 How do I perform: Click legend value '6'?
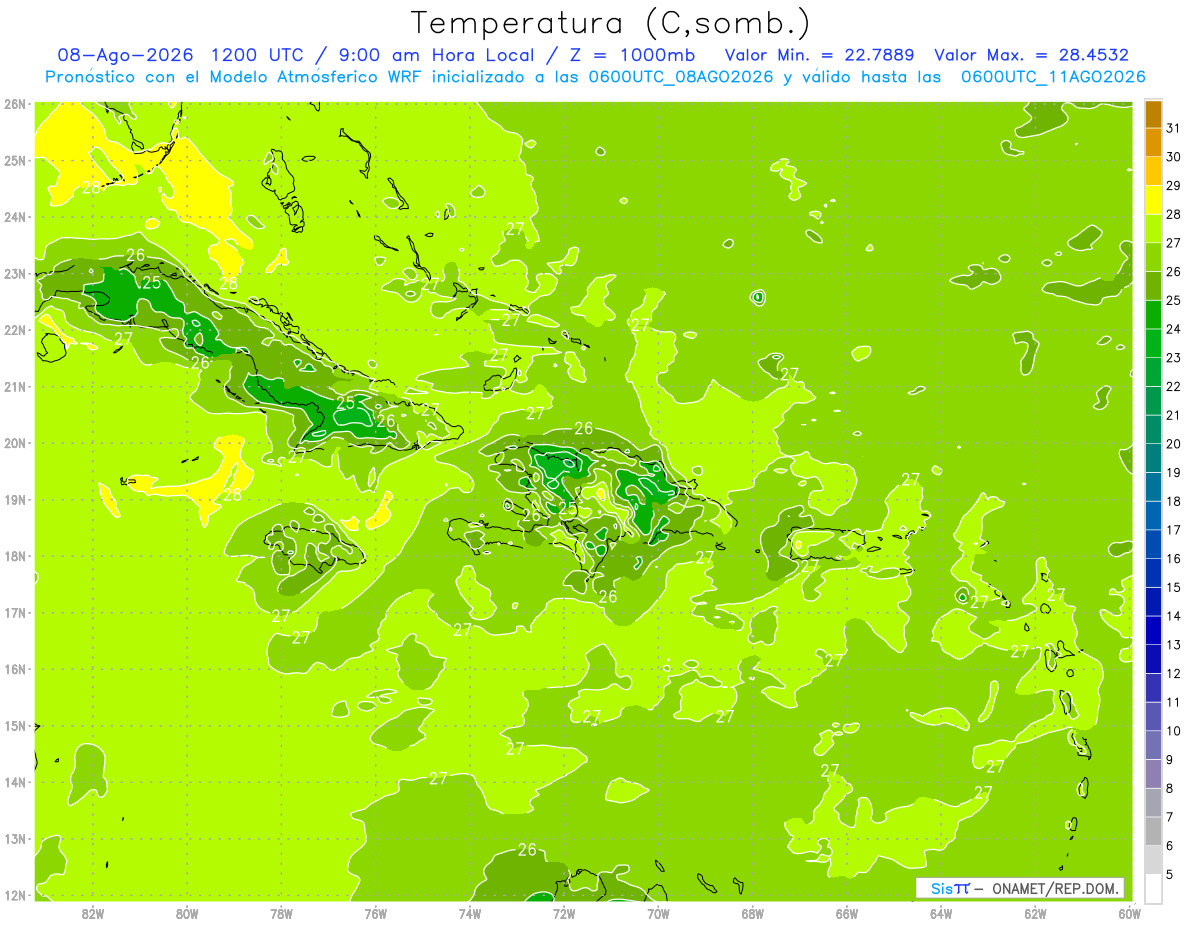click(1170, 845)
